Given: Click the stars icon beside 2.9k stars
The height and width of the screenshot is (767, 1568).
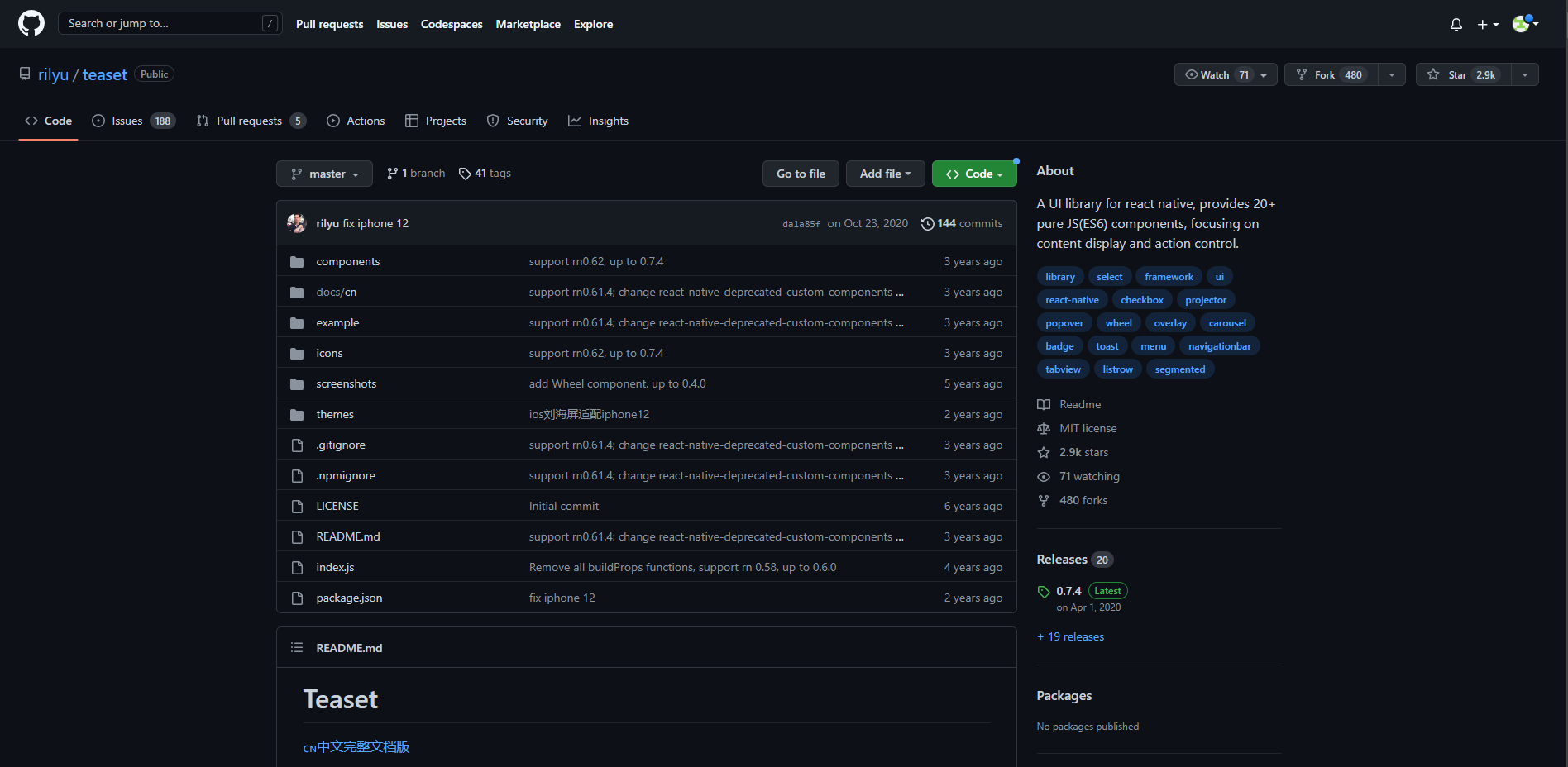Looking at the screenshot, I should (1044, 453).
